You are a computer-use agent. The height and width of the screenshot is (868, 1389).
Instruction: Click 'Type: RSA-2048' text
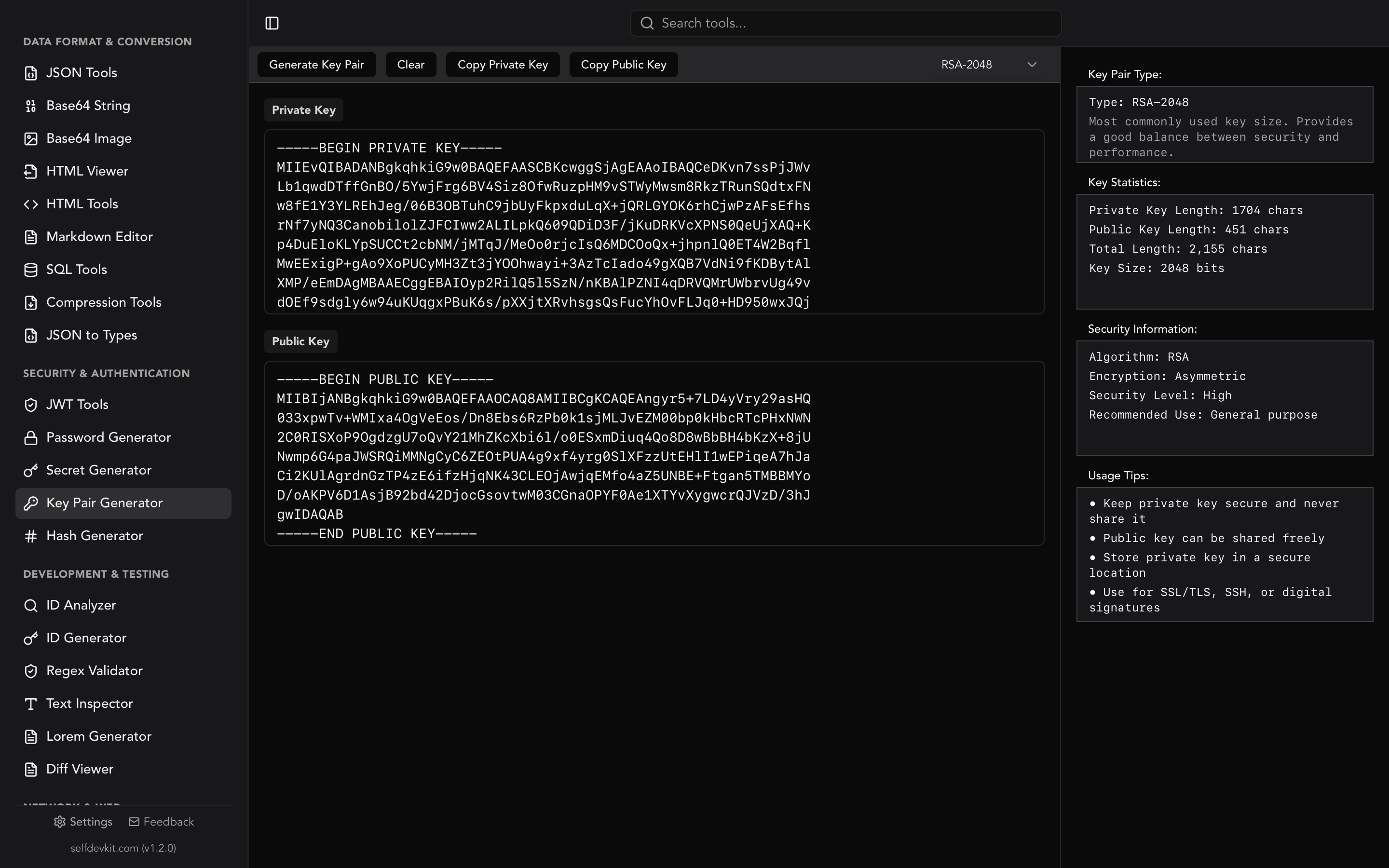pyautogui.click(x=1139, y=102)
